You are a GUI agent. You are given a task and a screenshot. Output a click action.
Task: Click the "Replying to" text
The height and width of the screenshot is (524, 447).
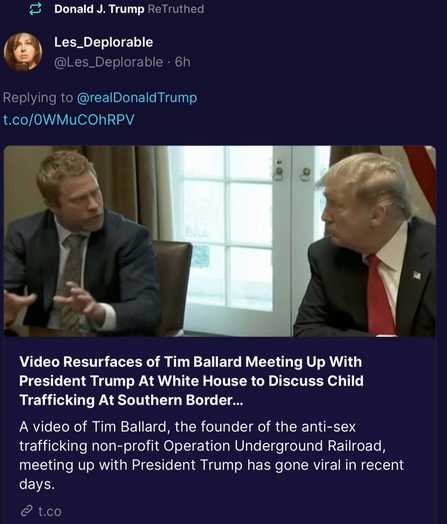38,98
